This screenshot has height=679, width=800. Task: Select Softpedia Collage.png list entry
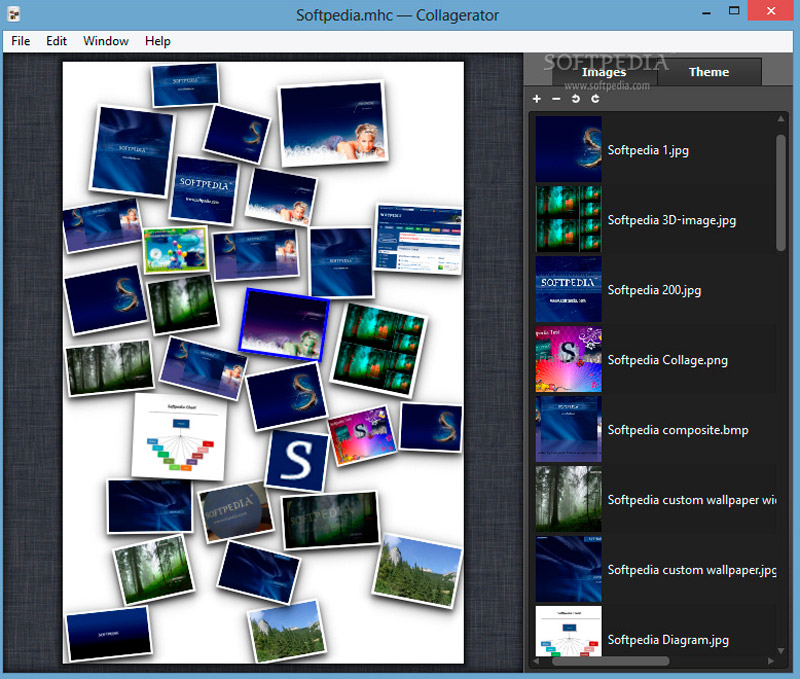click(x=667, y=360)
